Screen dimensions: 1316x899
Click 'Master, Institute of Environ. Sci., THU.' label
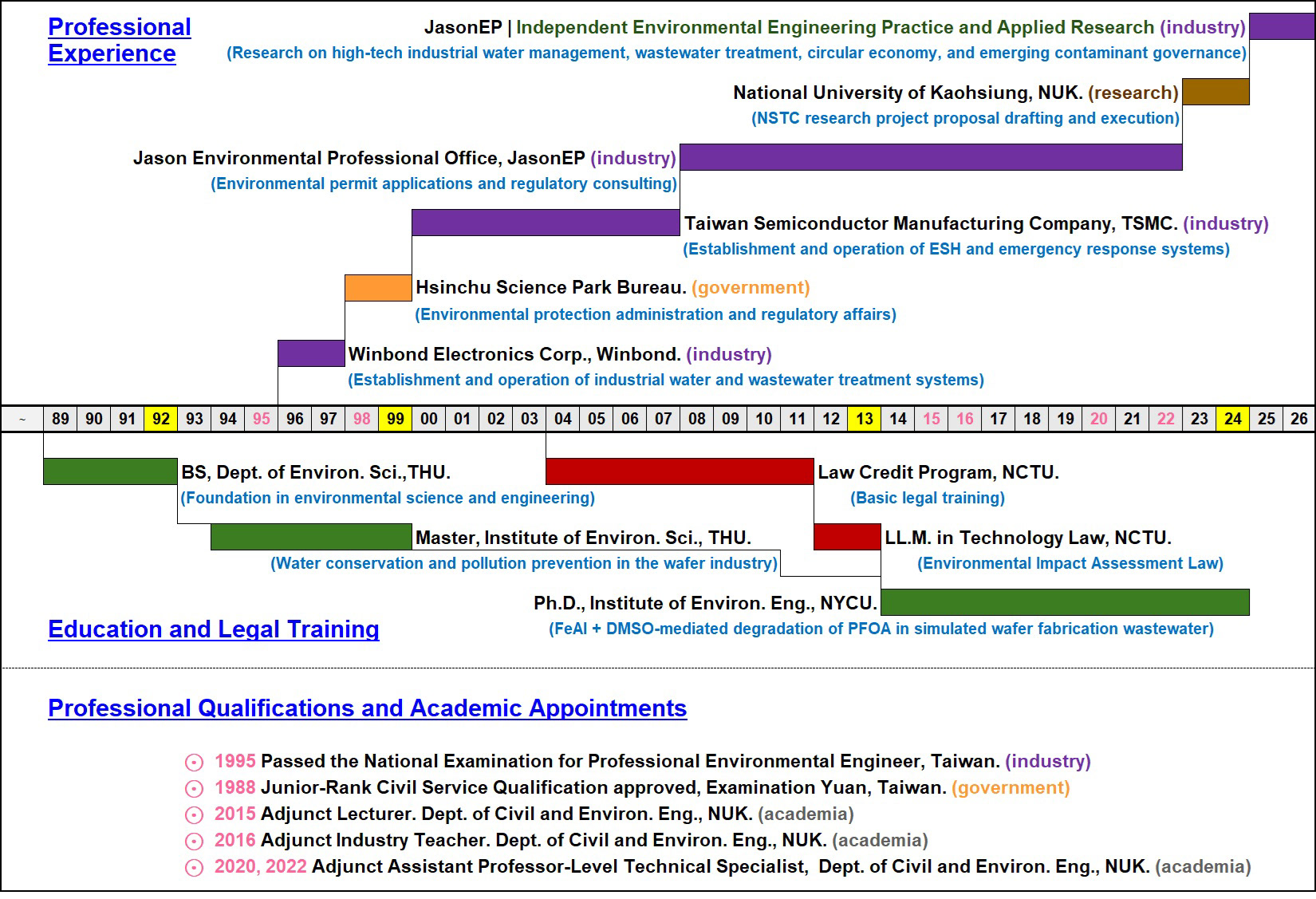pos(583,538)
